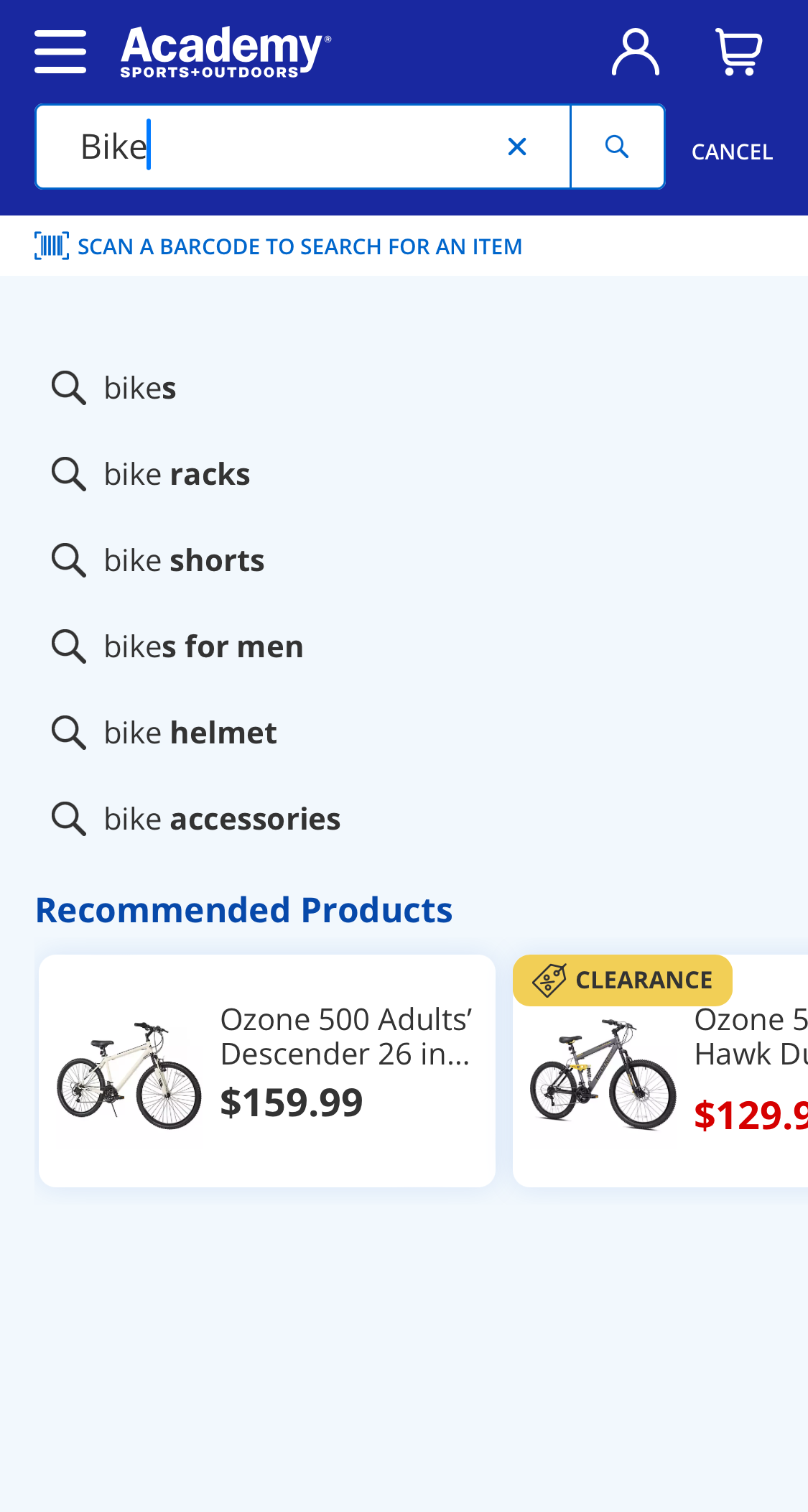Pick the "bikes for men" suggestion
The image size is (808, 1512).
[x=203, y=646]
